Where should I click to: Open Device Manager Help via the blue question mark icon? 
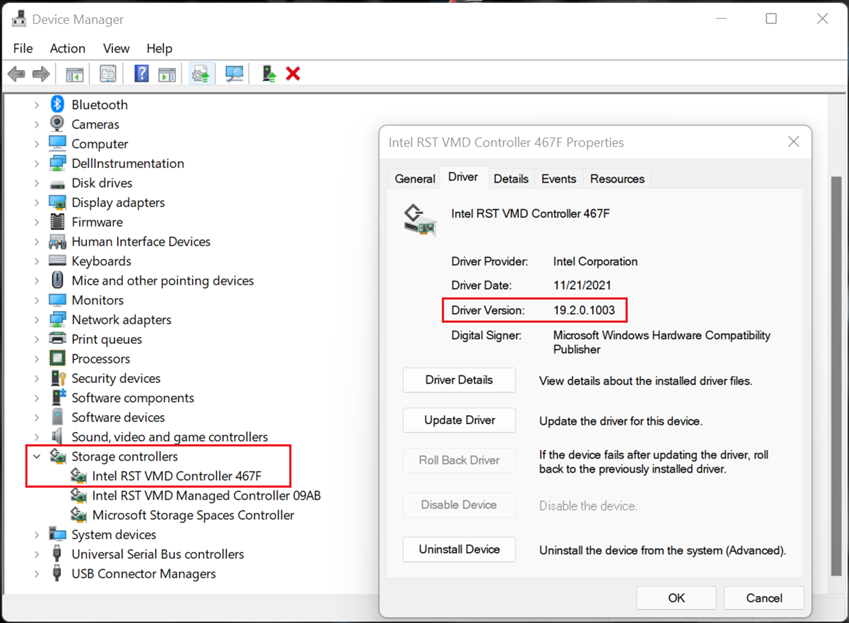click(x=140, y=73)
